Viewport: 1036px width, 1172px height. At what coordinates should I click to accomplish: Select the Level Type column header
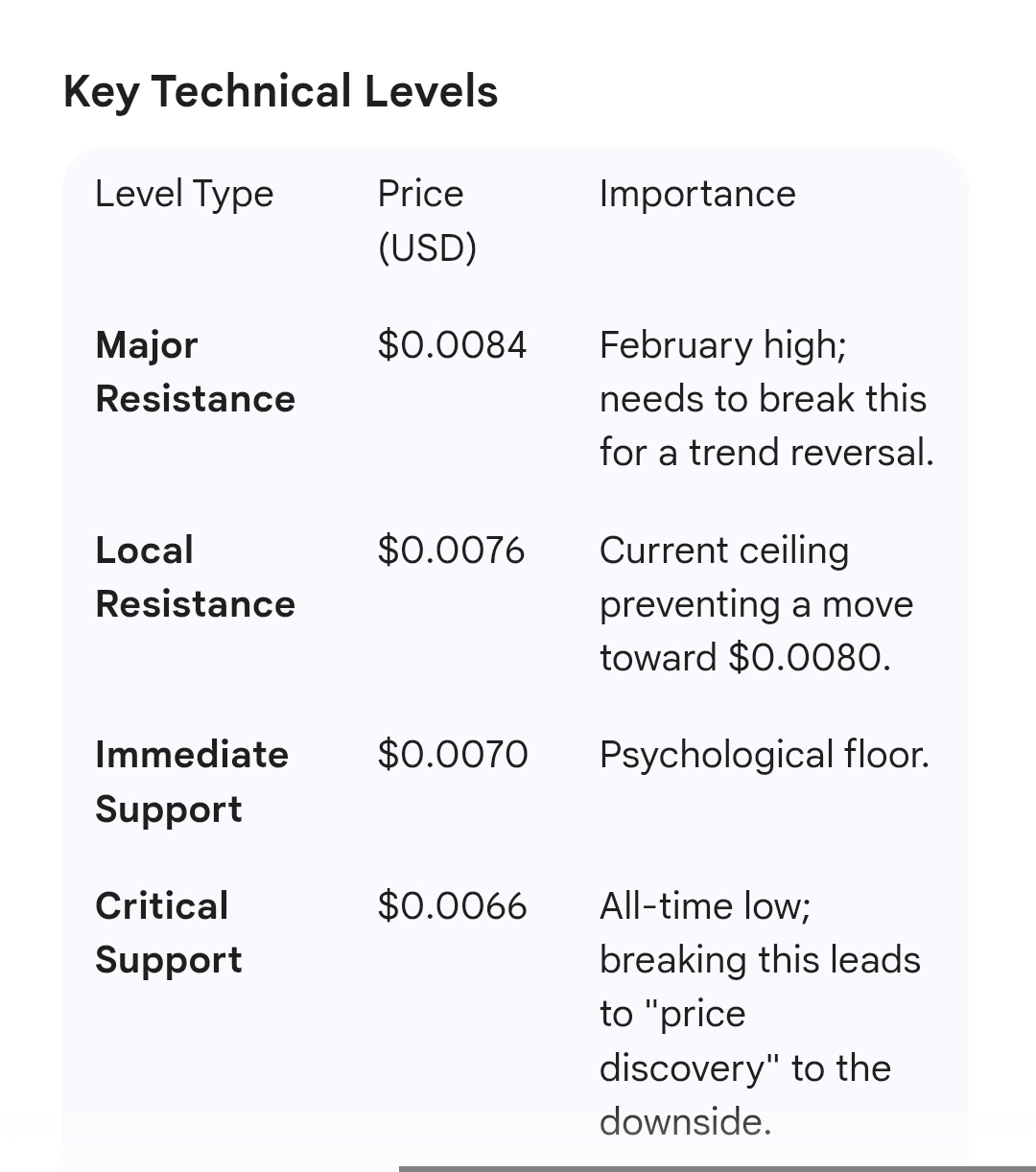point(184,194)
